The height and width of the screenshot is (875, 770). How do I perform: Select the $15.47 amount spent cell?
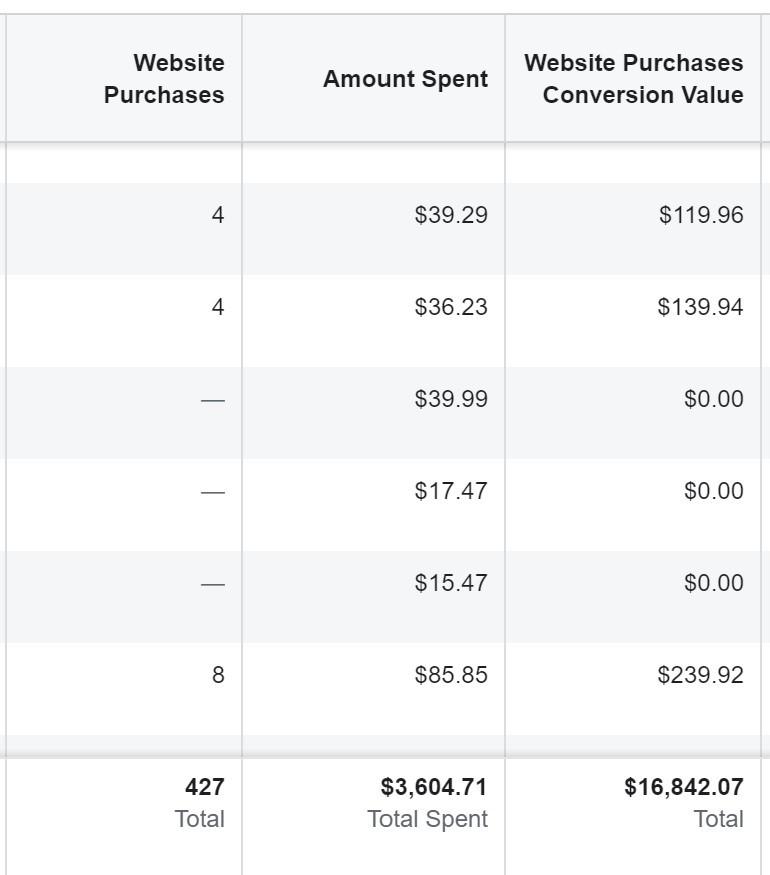[x=451, y=583]
